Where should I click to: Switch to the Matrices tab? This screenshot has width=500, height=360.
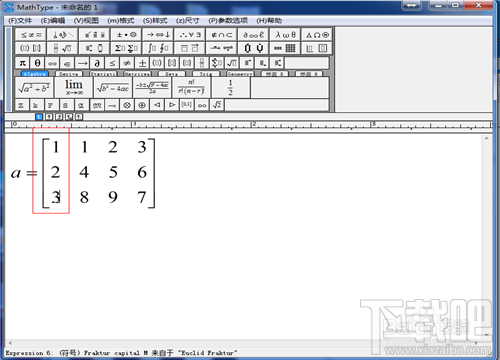[x=137, y=74]
